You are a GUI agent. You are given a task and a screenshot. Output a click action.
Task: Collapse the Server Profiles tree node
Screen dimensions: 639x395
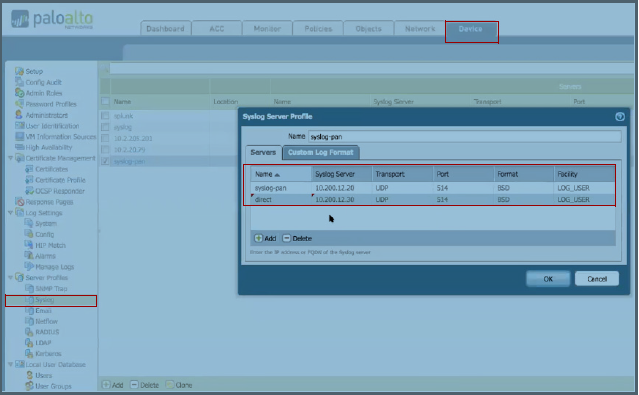[x=11, y=278]
